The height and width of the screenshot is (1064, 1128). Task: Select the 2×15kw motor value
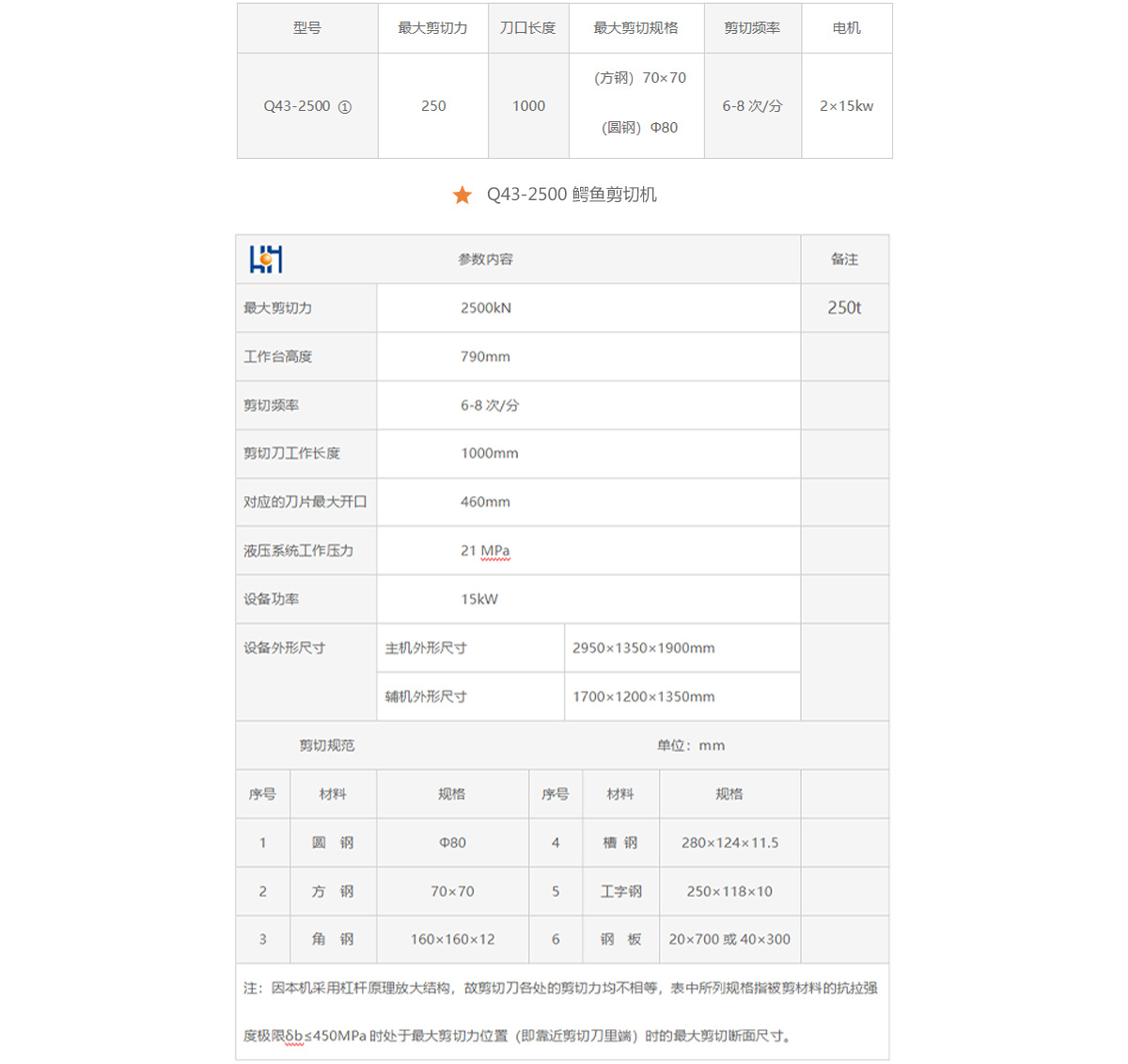[x=846, y=106]
